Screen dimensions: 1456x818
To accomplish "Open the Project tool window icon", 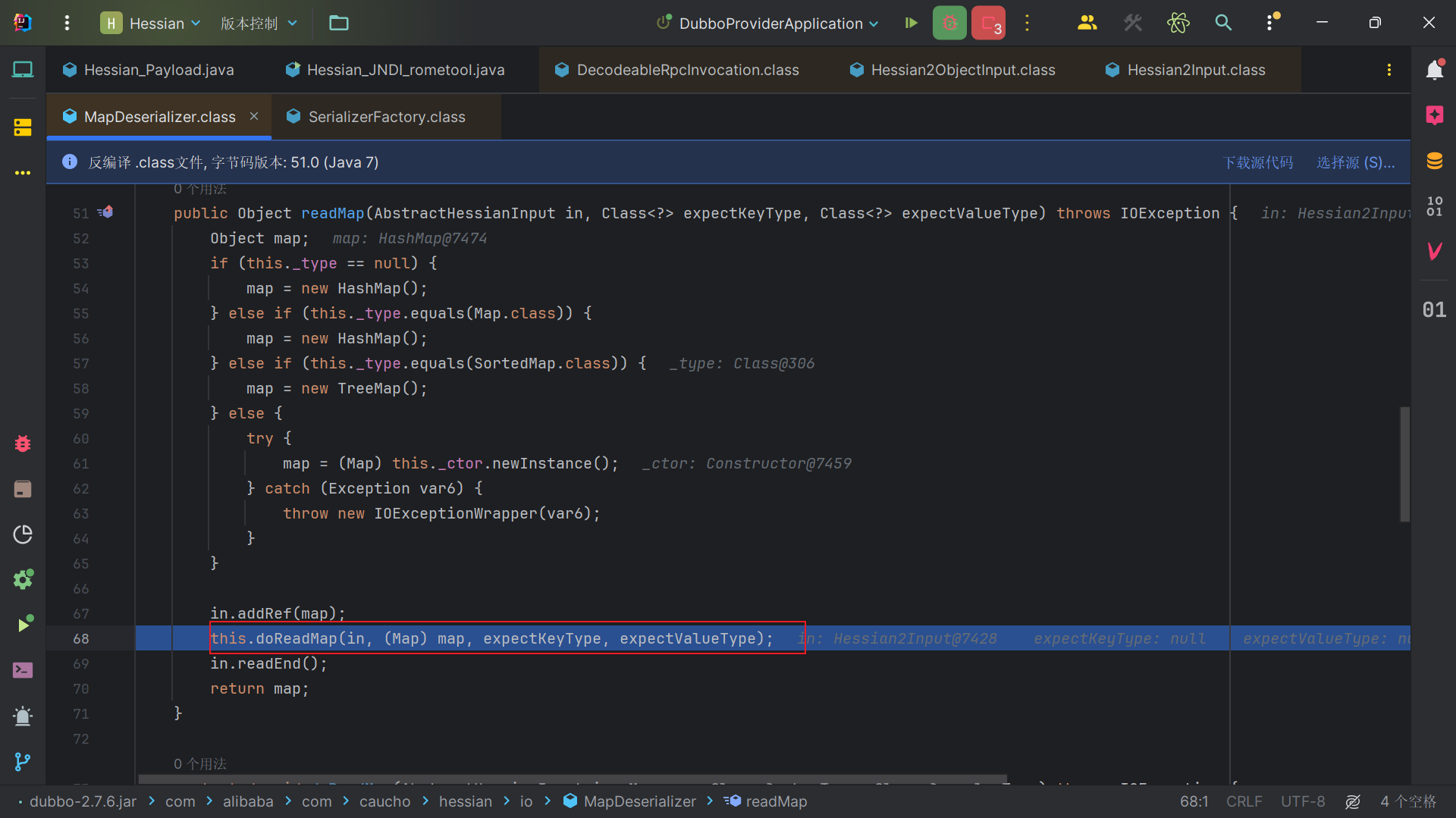I will coord(23,70).
